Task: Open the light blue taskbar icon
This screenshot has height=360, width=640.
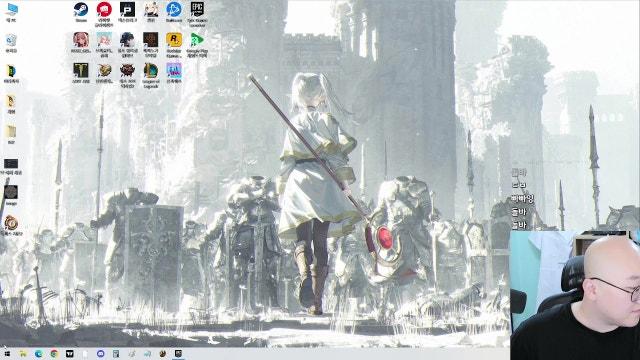Action: pyautogui.click(x=147, y=353)
